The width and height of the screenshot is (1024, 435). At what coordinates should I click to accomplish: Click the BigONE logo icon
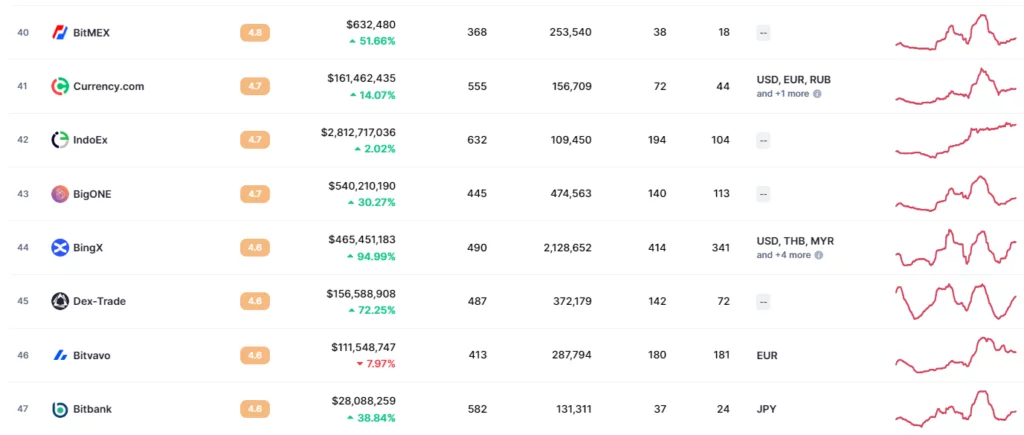point(60,194)
